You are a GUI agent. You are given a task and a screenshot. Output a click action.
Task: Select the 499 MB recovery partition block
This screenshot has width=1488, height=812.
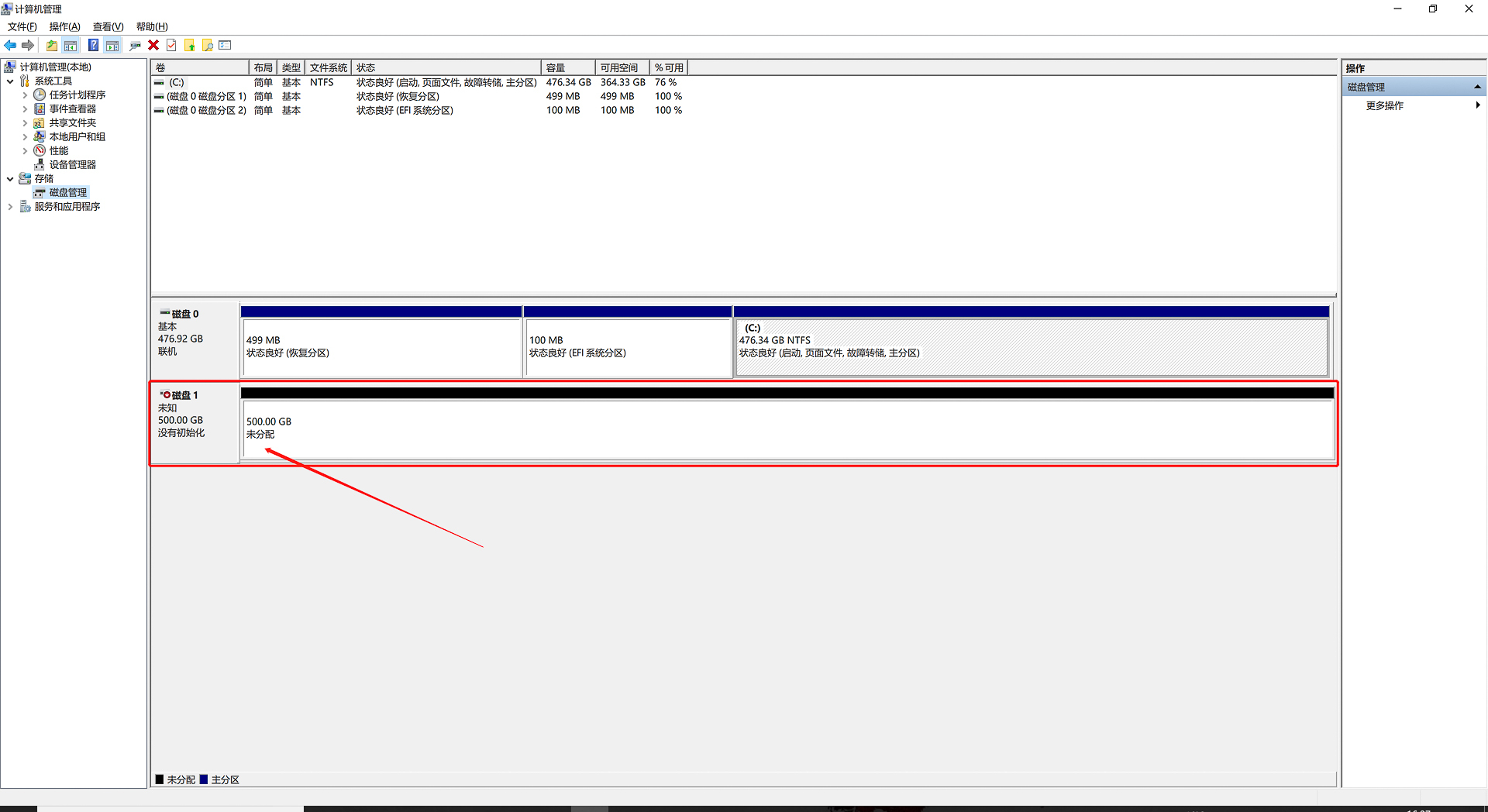381,347
